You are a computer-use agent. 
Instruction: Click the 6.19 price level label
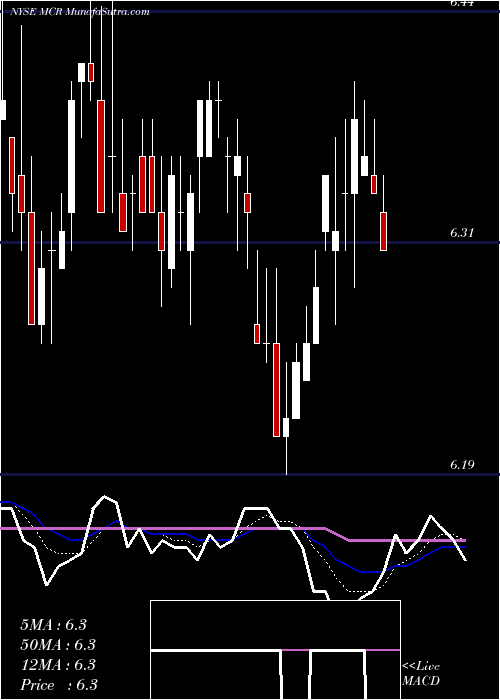pyautogui.click(x=462, y=465)
